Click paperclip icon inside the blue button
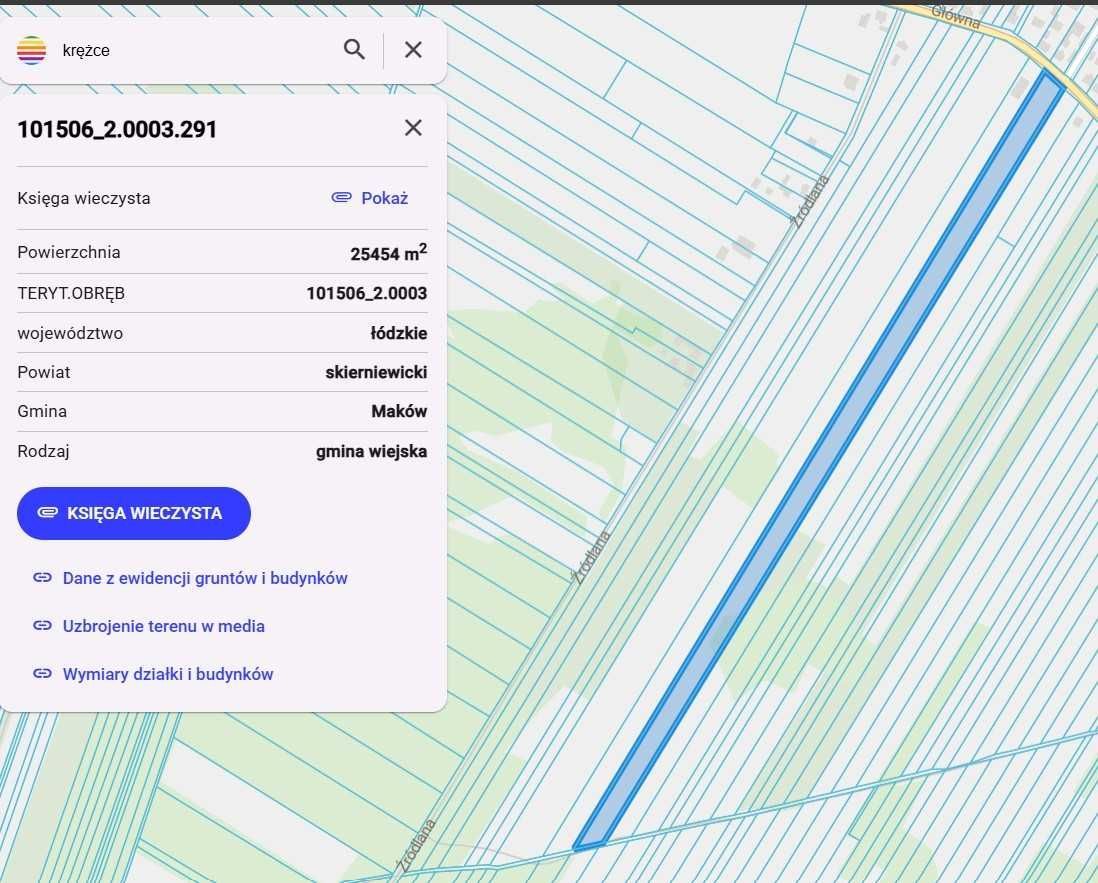1098x883 pixels. point(47,513)
